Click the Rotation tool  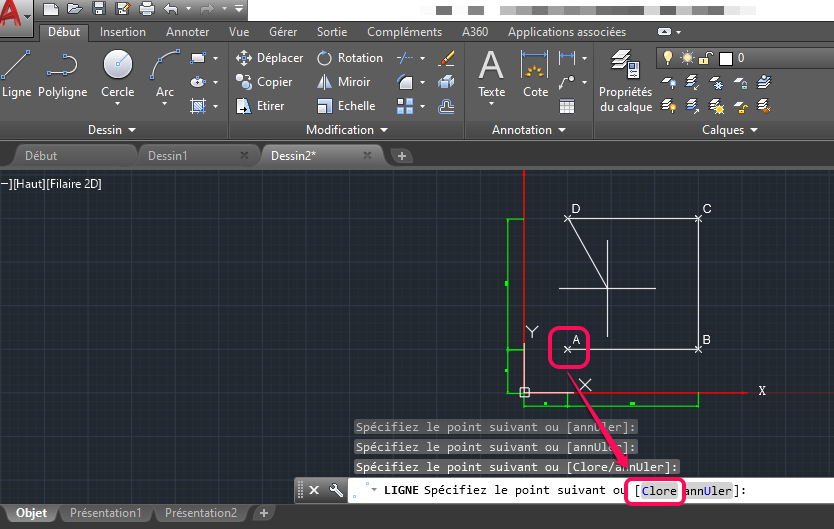(350, 58)
